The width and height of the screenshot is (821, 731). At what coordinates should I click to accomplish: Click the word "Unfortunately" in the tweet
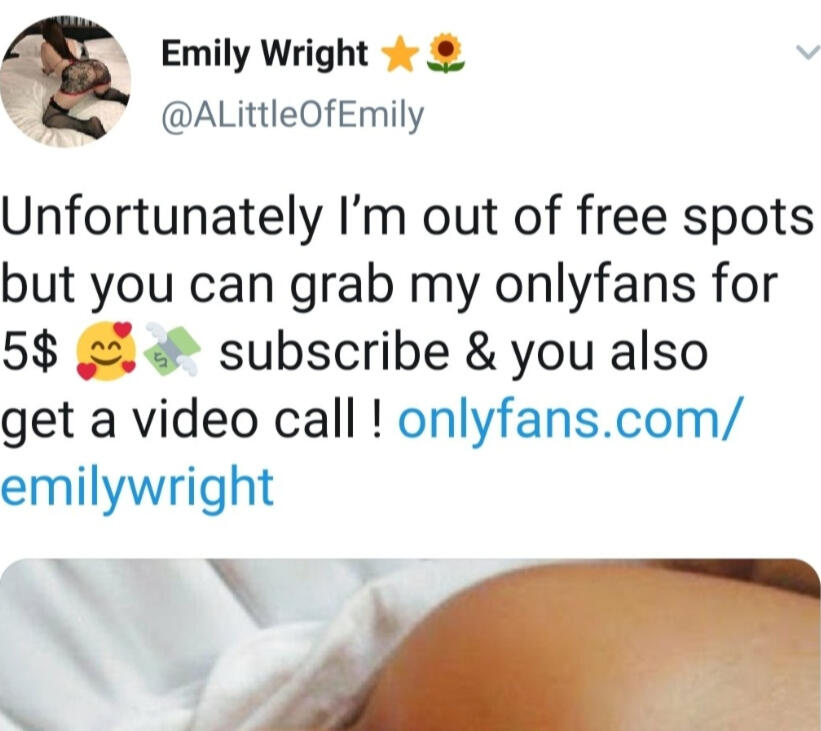162,216
